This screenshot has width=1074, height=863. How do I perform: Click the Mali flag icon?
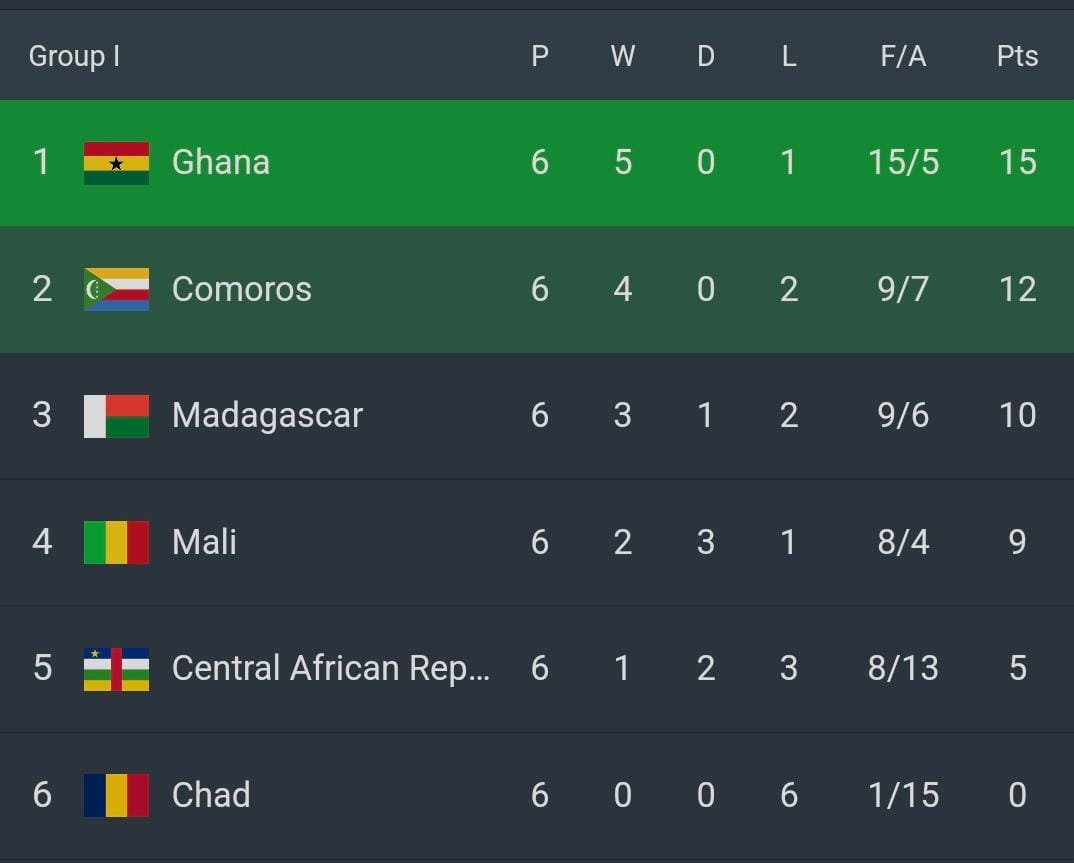(x=116, y=542)
